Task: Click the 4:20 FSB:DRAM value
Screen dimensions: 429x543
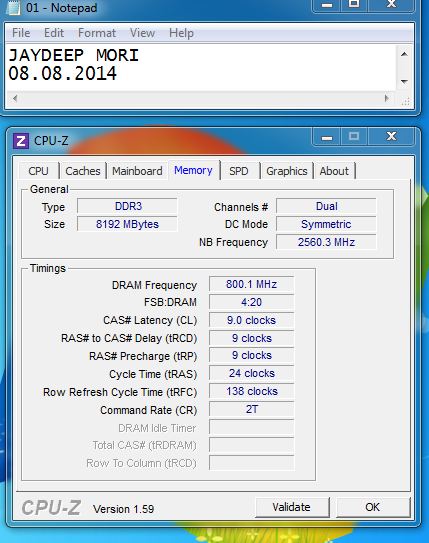Action: [x=251, y=302]
